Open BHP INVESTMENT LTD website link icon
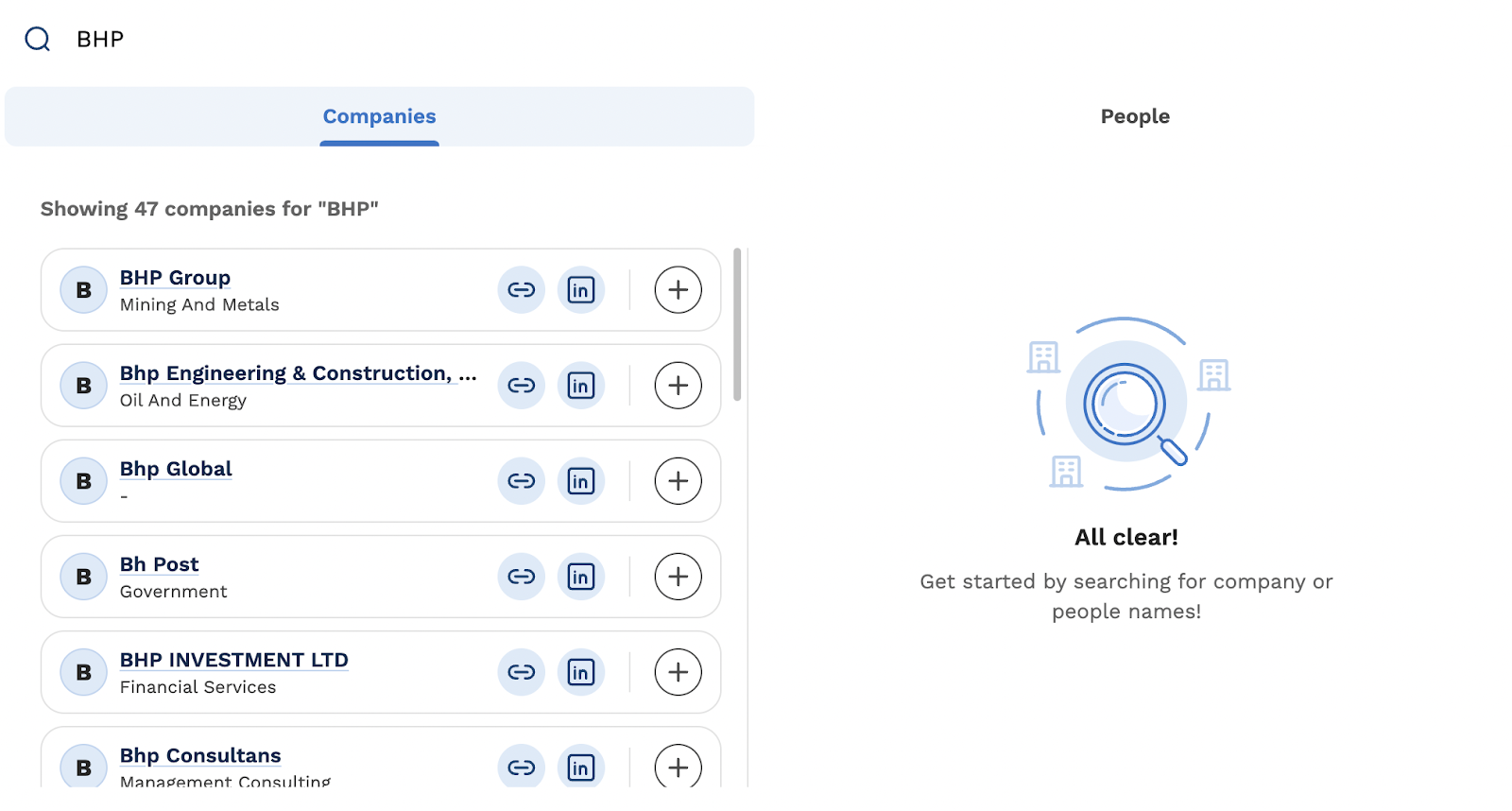The width and height of the screenshot is (1512, 811). (522, 672)
